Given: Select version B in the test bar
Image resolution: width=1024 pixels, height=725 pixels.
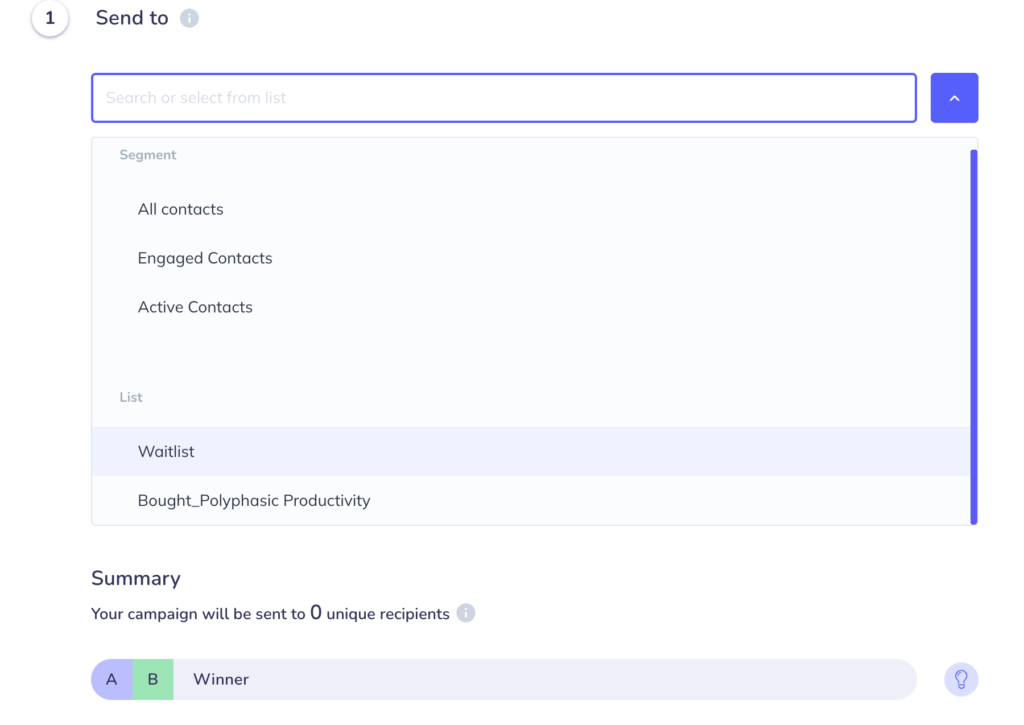Looking at the screenshot, I should pyautogui.click(x=153, y=679).
